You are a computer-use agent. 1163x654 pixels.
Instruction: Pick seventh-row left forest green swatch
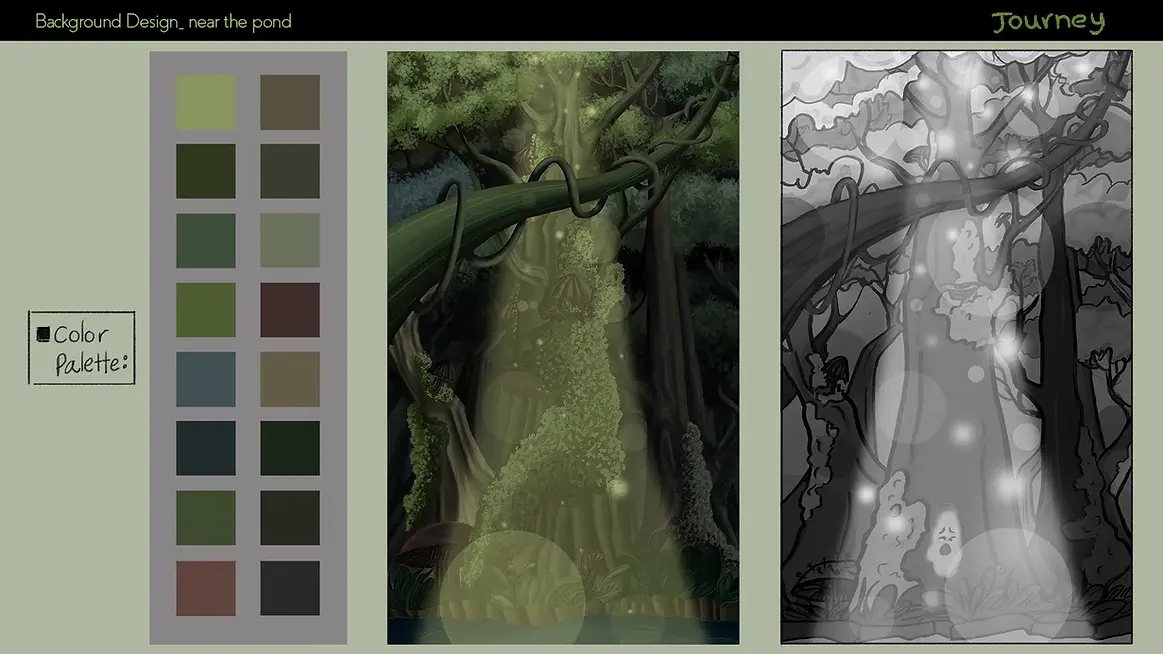pyautogui.click(x=205, y=518)
